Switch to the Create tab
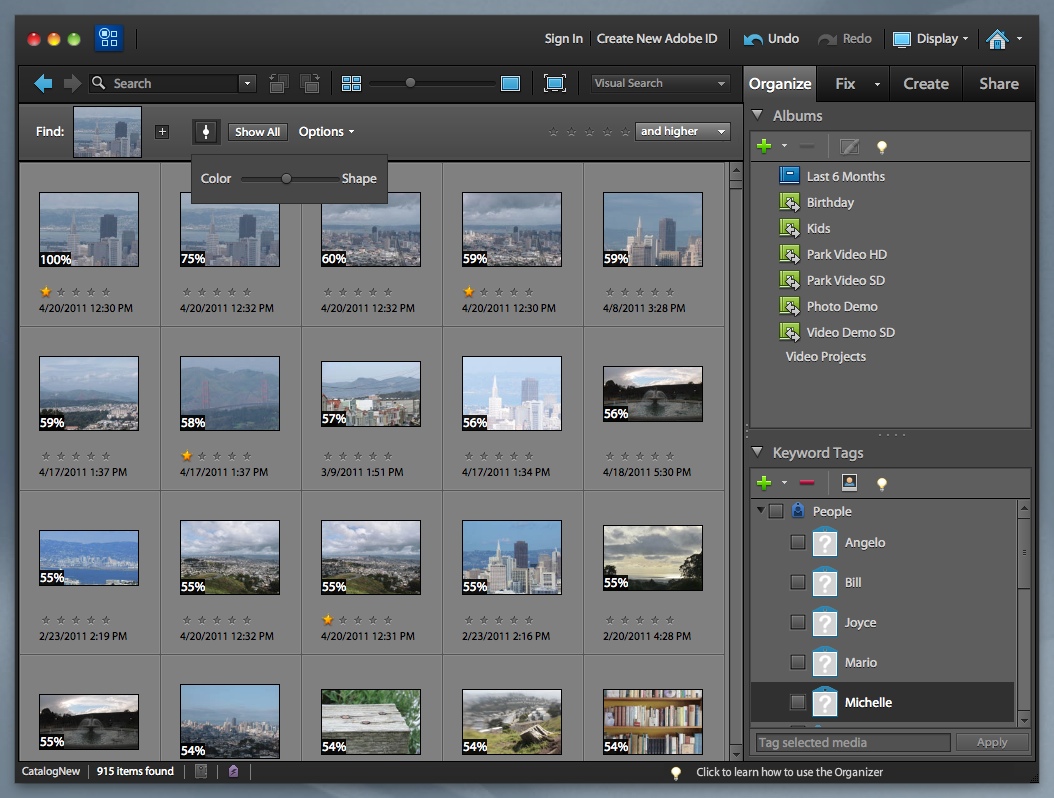 [925, 84]
